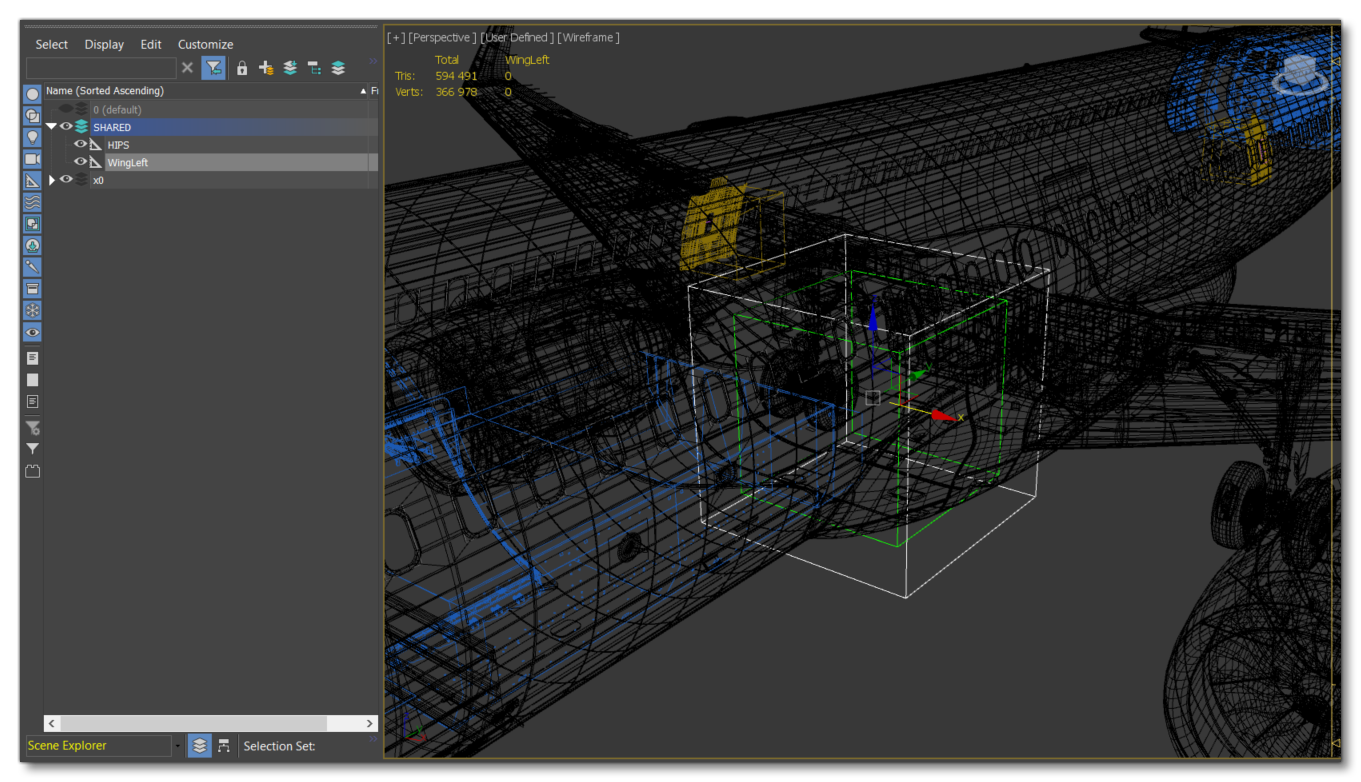
Task: Open the Customize menu
Action: tap(205, 44)
